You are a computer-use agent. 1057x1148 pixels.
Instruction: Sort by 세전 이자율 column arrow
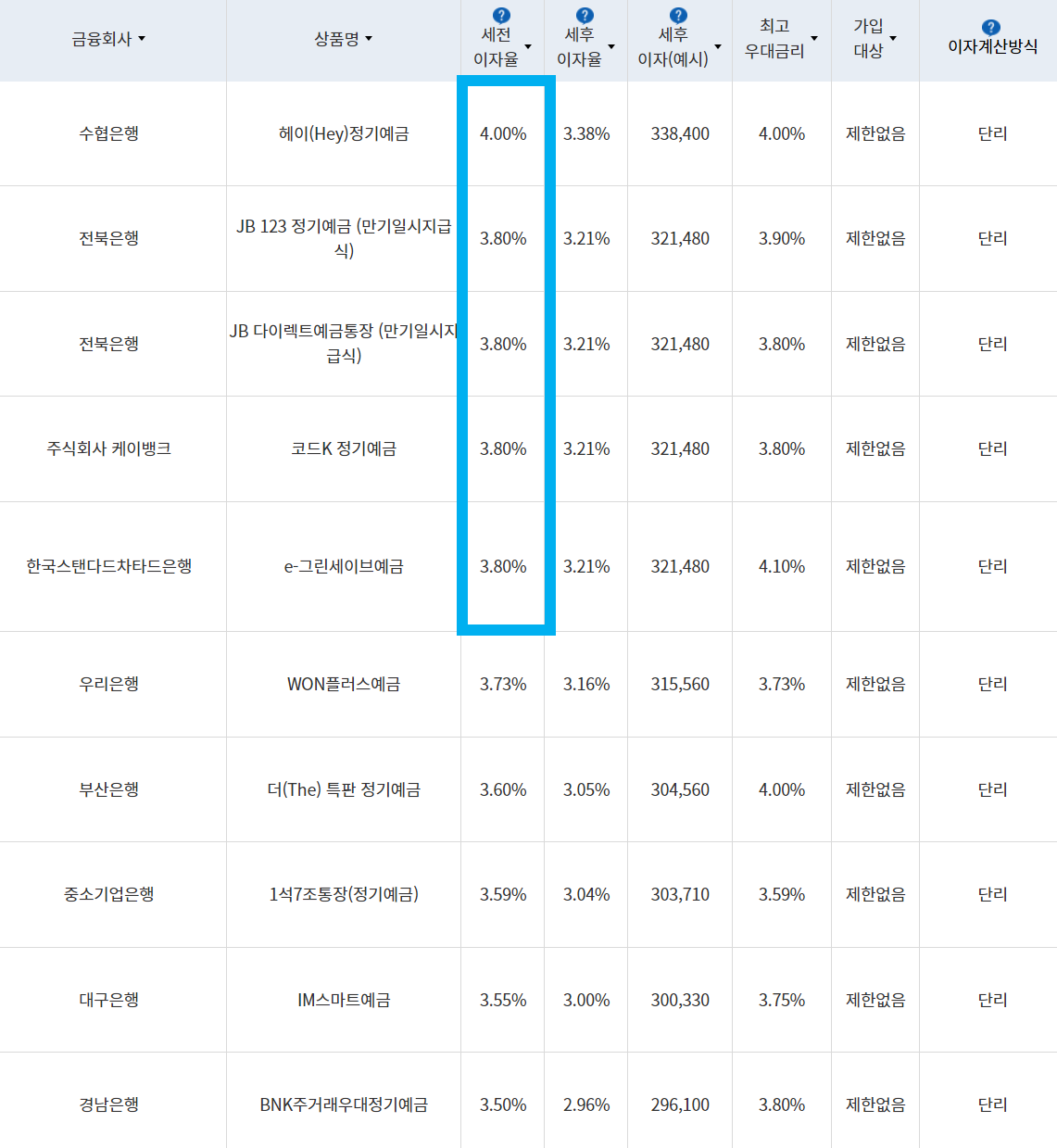tap(528, 47)
